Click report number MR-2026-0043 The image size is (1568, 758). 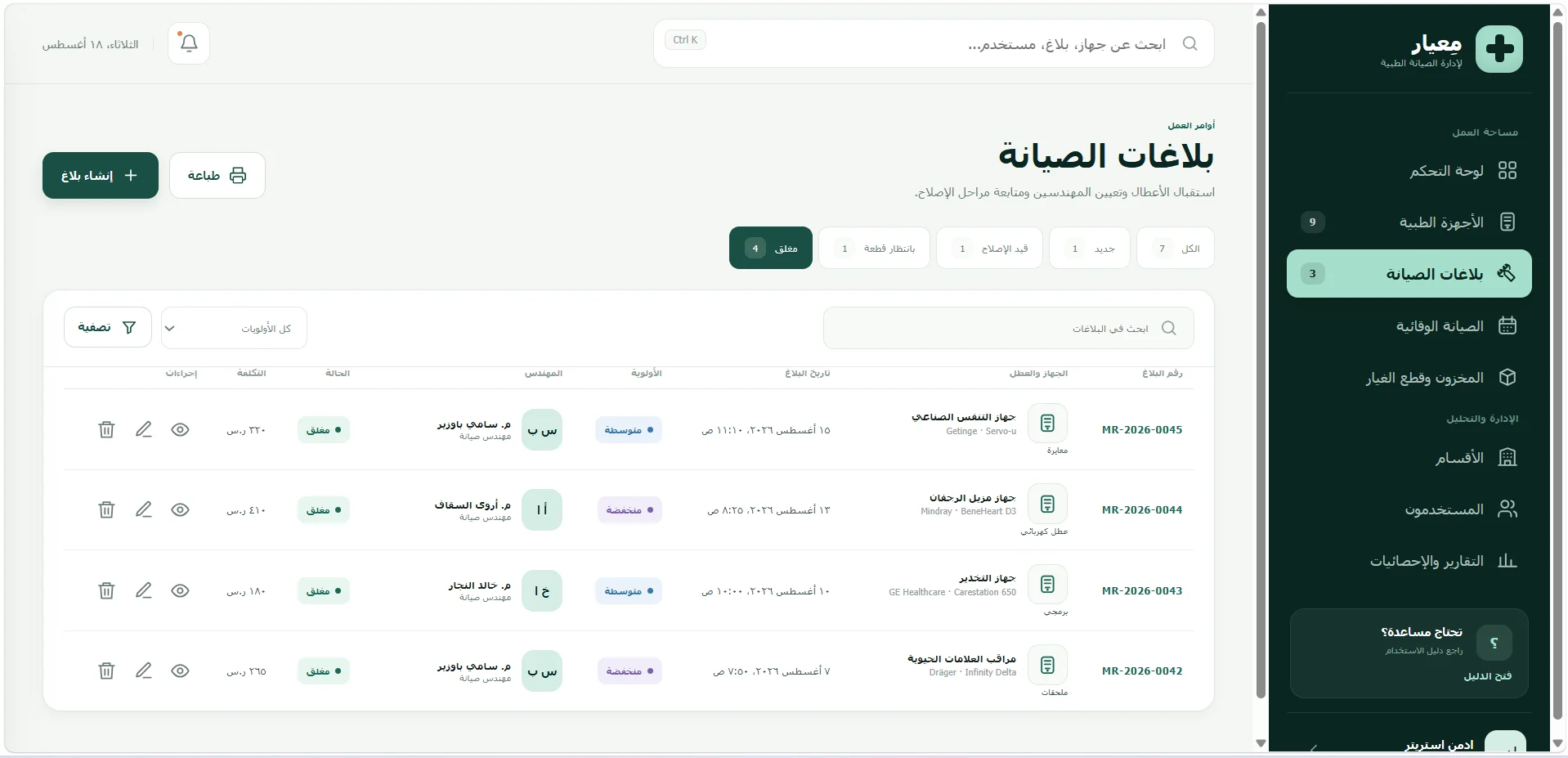[1142, 590]
